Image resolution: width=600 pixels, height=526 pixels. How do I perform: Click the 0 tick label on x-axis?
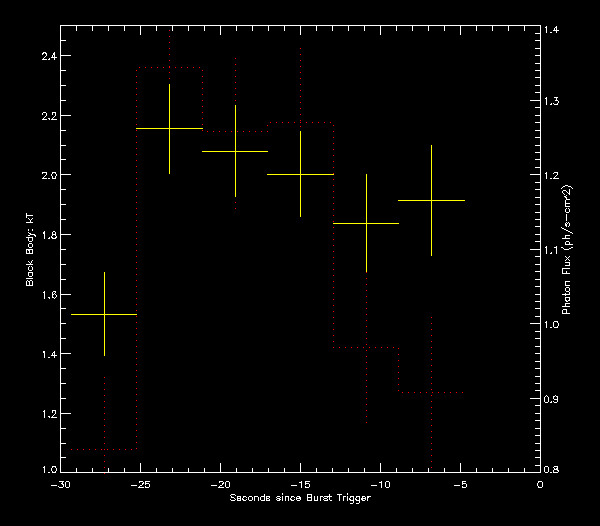click(540, 484)
